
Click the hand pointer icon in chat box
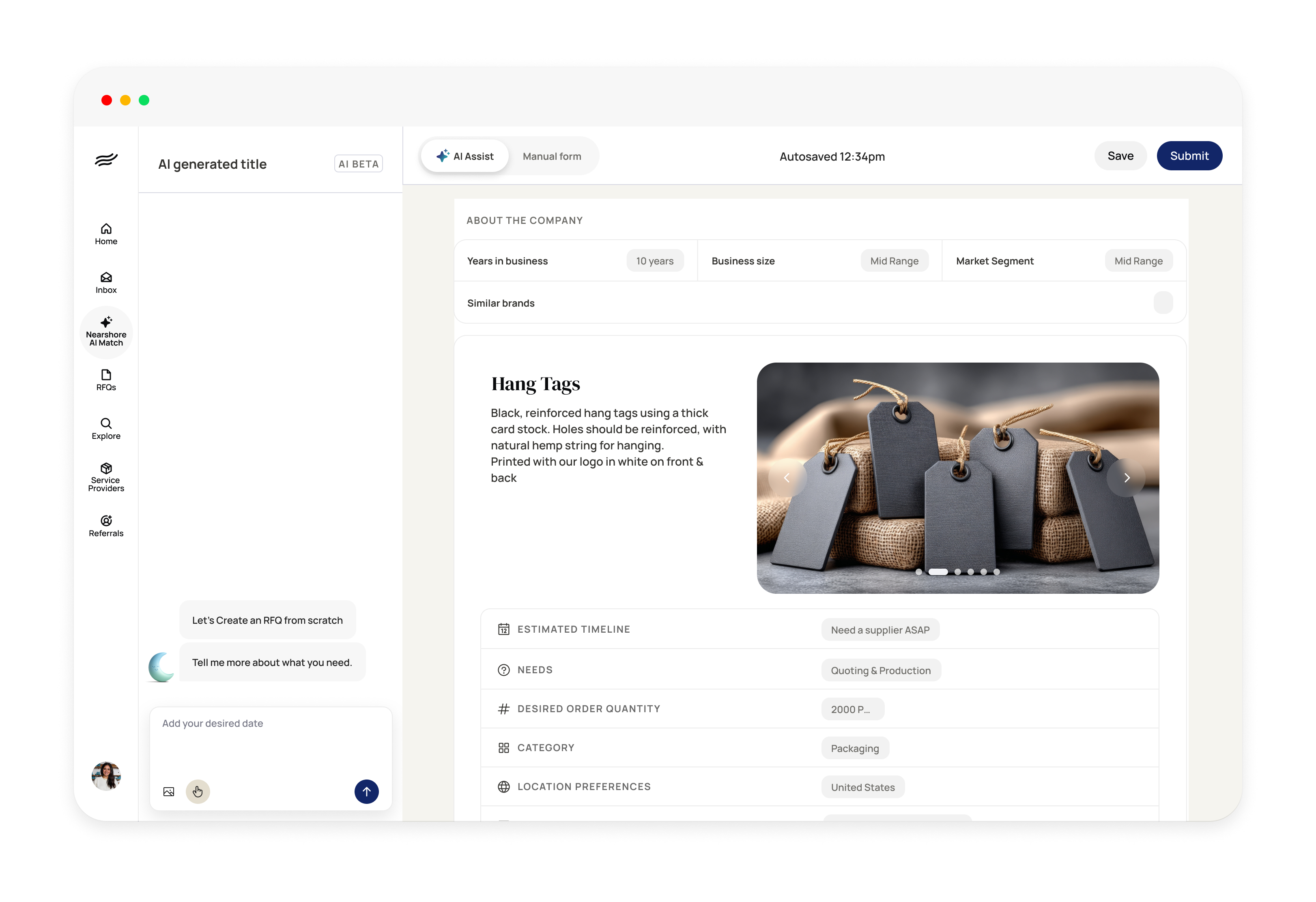click(x=198, y=792)
